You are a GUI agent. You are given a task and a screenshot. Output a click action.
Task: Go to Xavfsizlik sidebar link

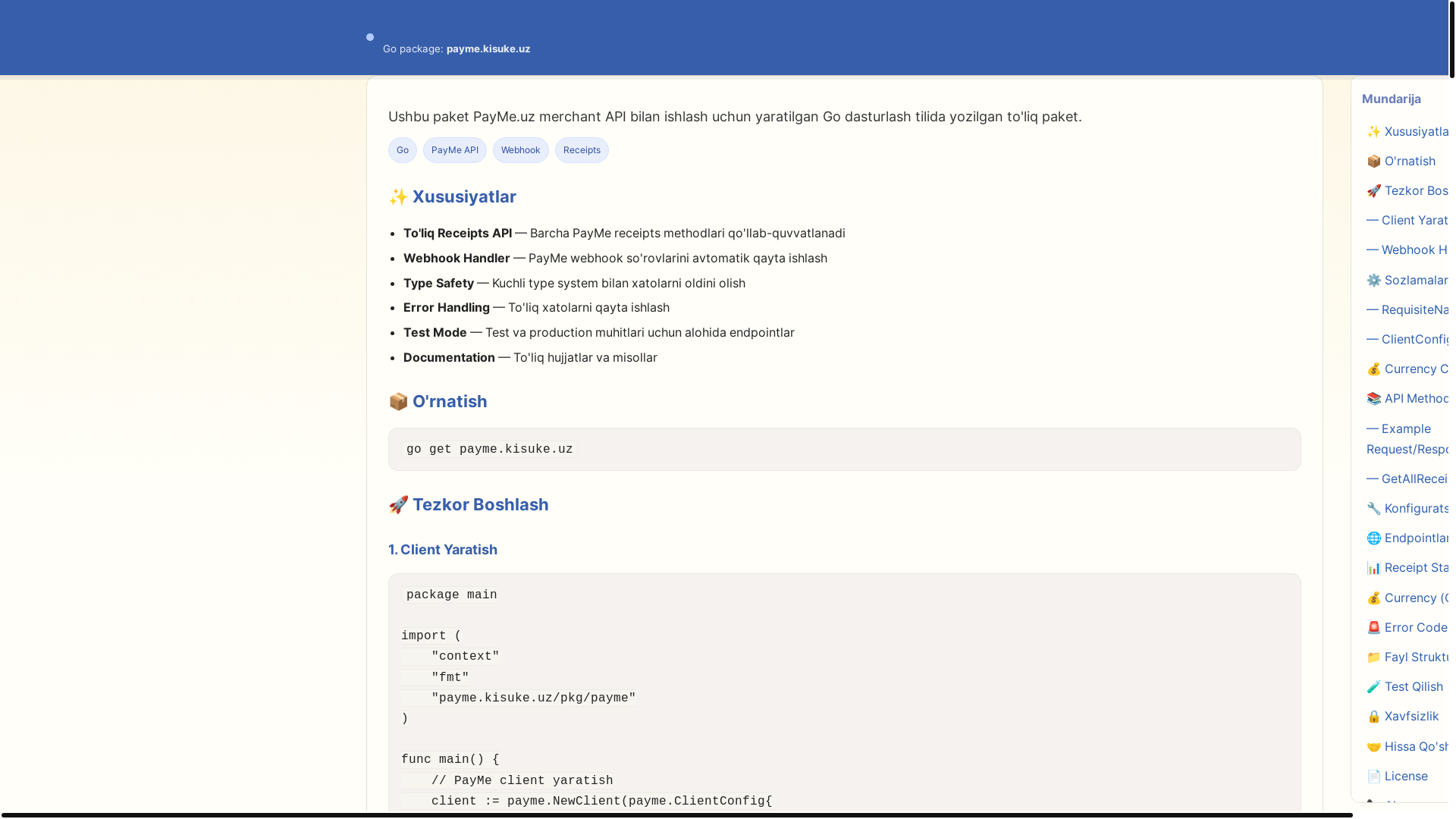click(1402, 716)
